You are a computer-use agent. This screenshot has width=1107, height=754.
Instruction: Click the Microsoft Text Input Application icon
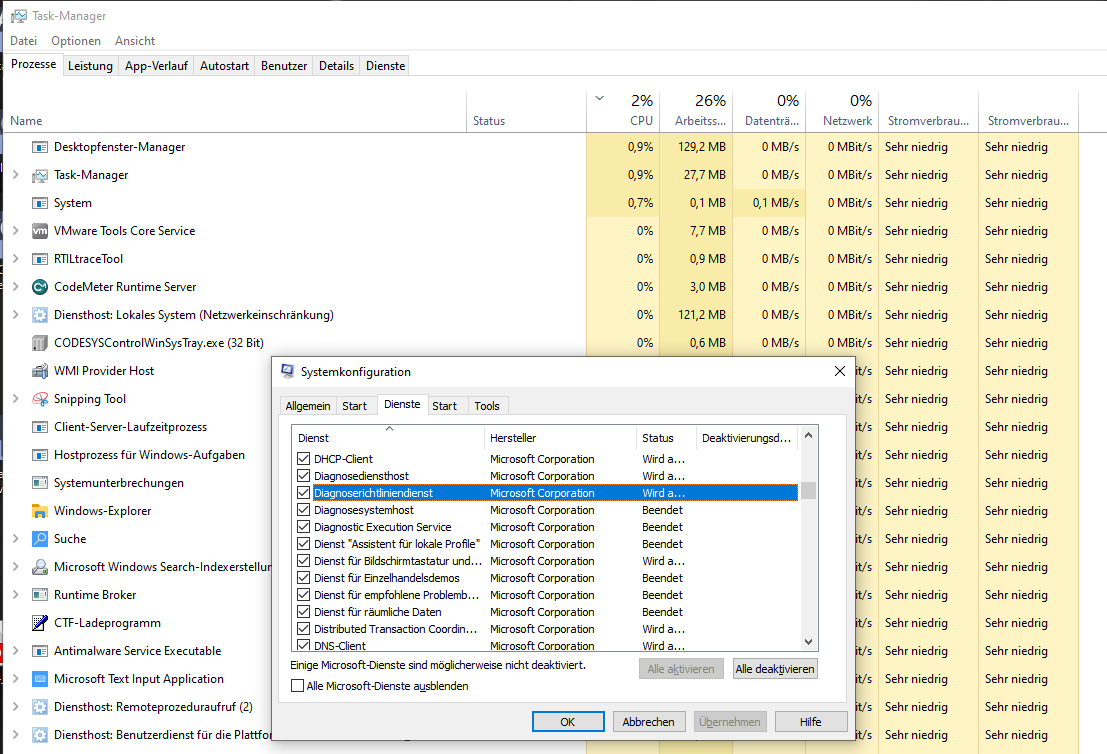pyautogui.click(x=40, y=679)
